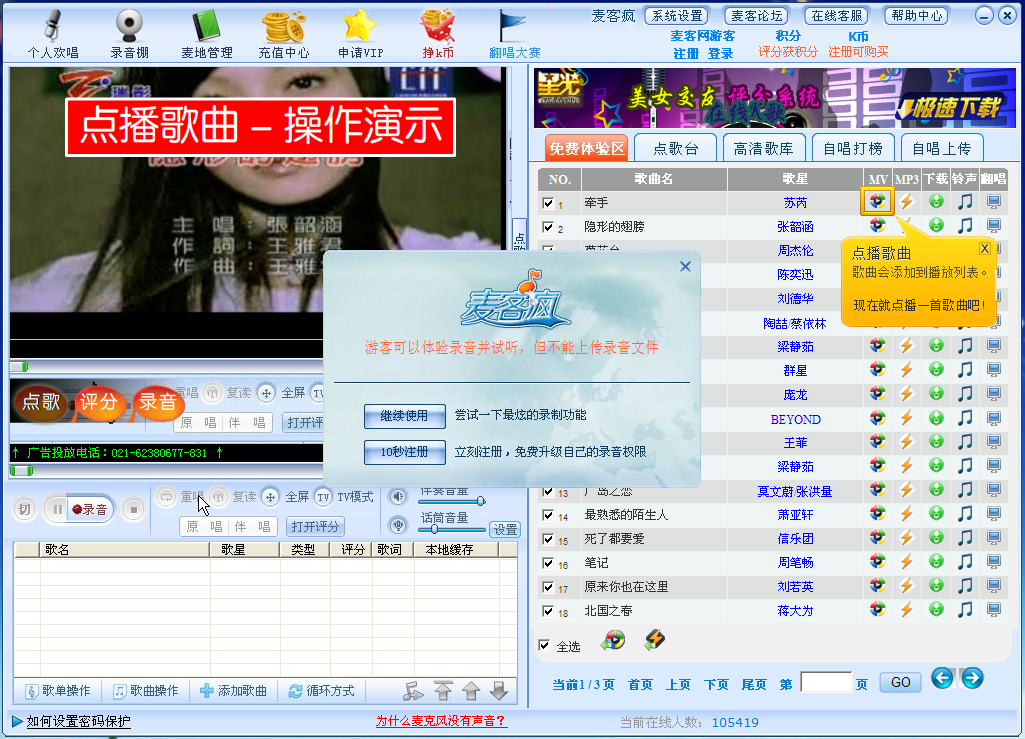Switch to 高清歌库 tab

coord(764,148)
